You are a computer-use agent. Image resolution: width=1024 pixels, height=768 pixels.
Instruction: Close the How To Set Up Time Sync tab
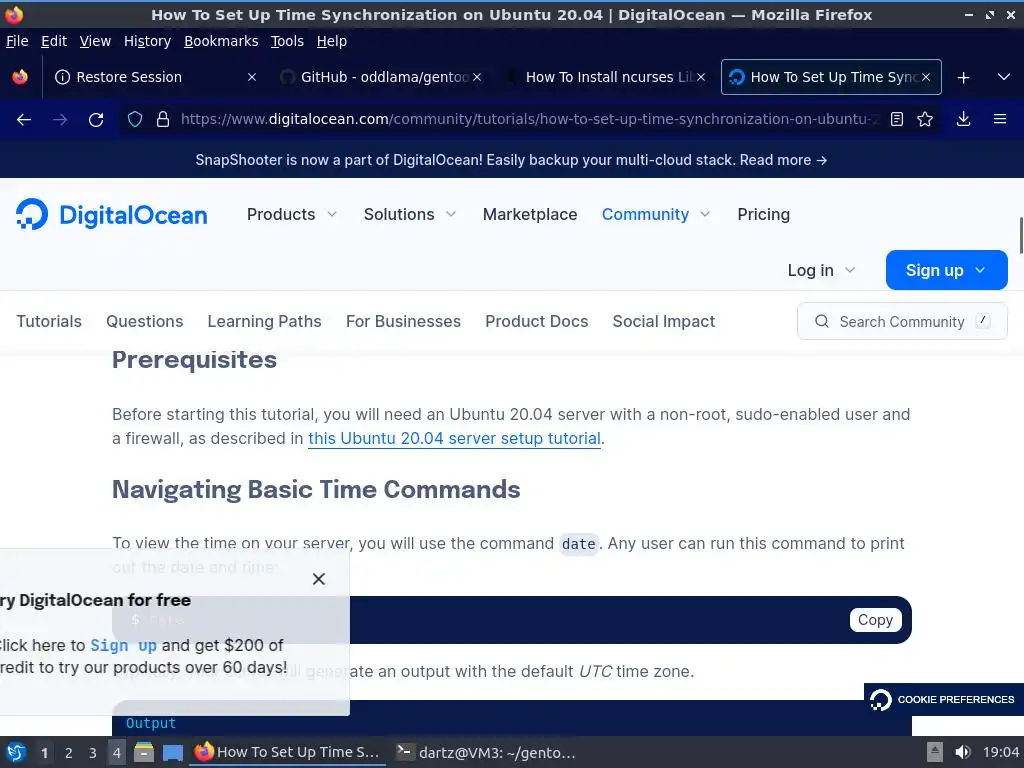point(926,77)
